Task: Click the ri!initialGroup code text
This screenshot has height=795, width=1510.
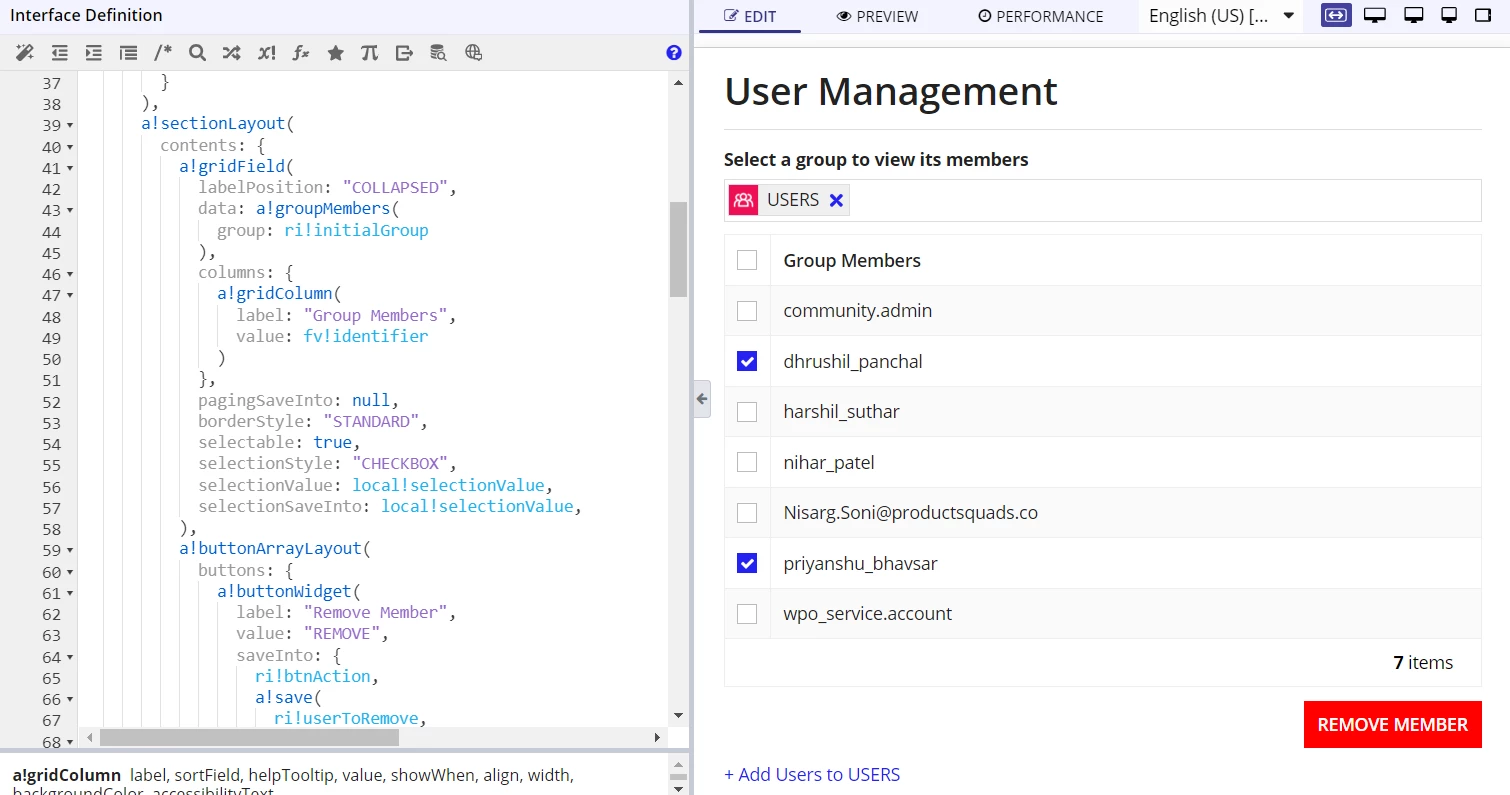Action: pos(356,230)
